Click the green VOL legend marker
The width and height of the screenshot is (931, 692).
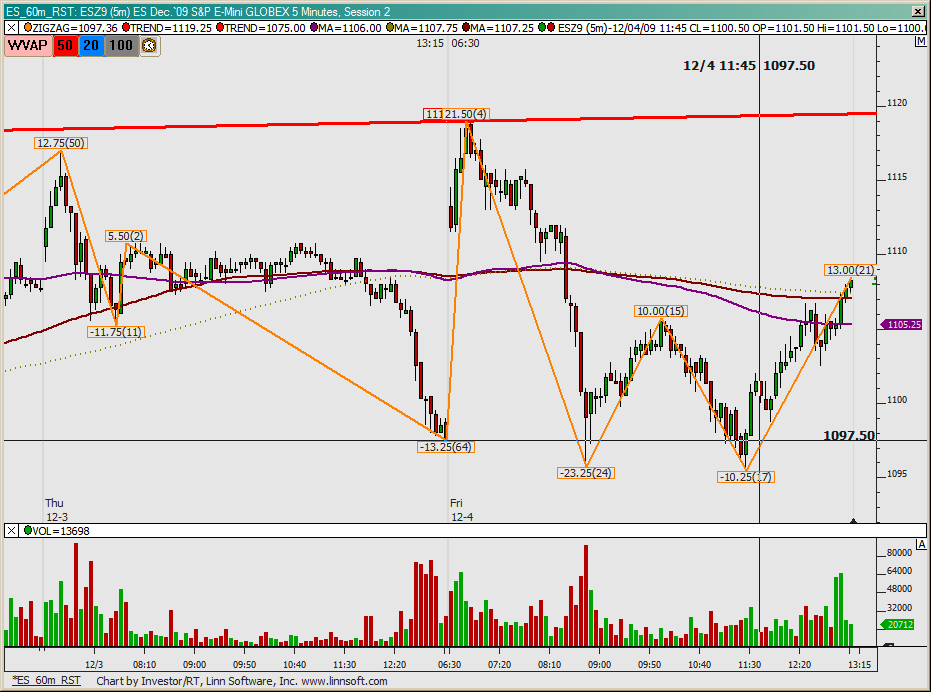(x=27, y=531)
